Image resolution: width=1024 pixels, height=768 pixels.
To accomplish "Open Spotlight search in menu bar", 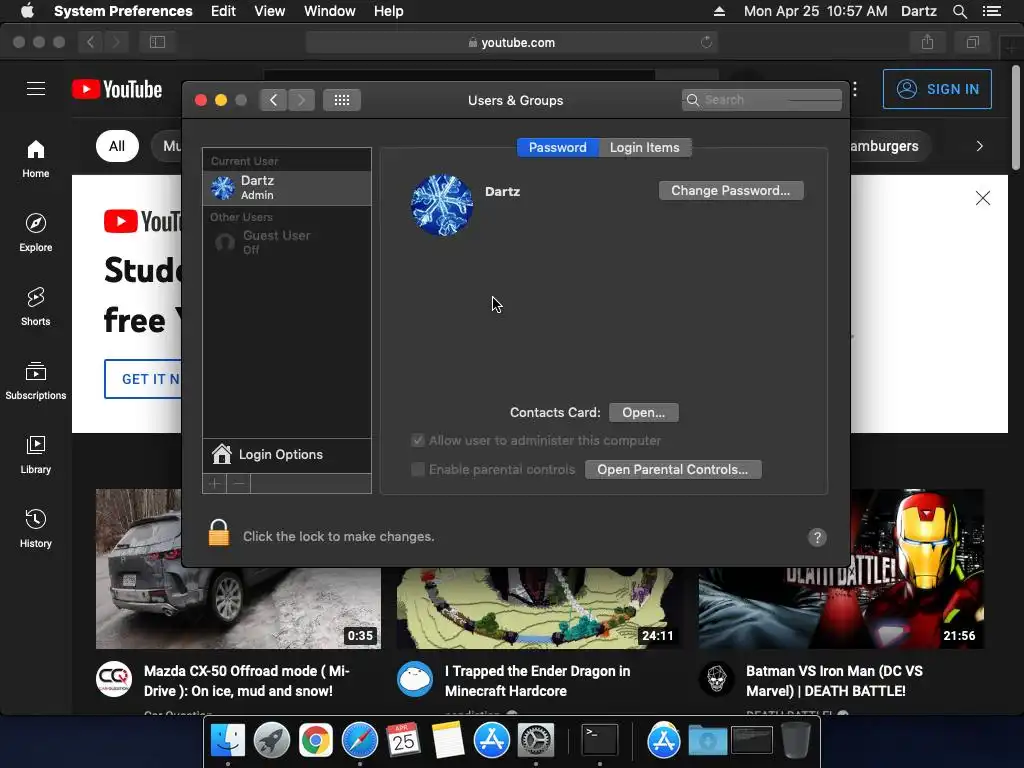I will point(959,11).
